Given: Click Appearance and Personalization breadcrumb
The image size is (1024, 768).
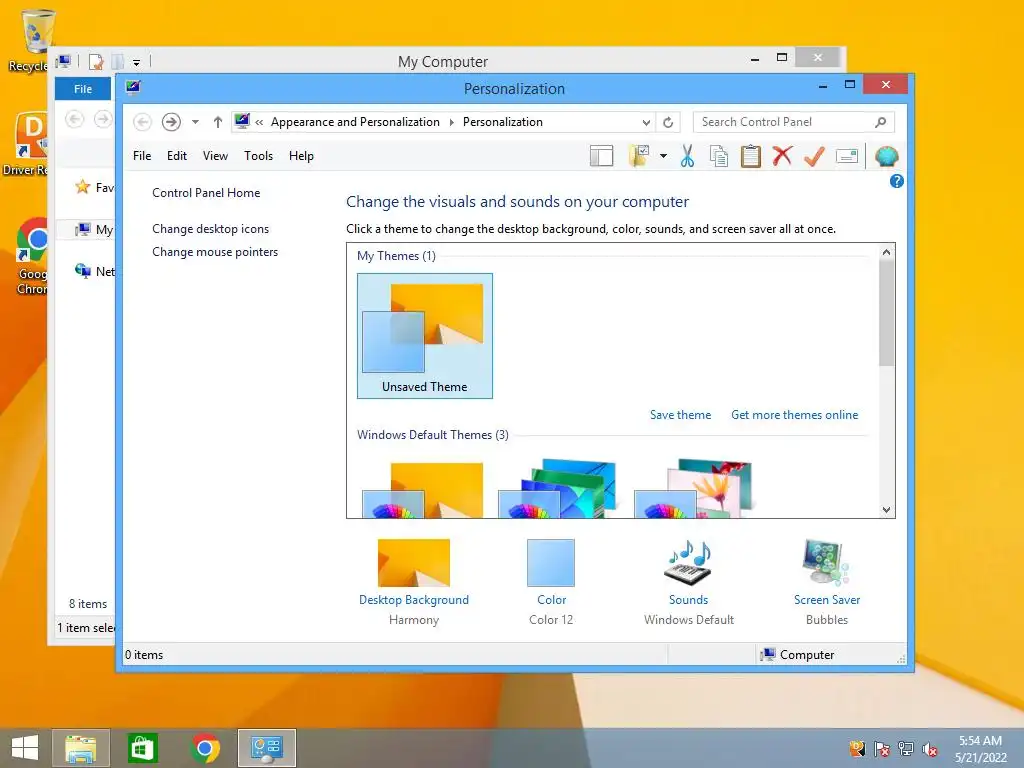Looking at the screenshot, I should pos(355,122).
